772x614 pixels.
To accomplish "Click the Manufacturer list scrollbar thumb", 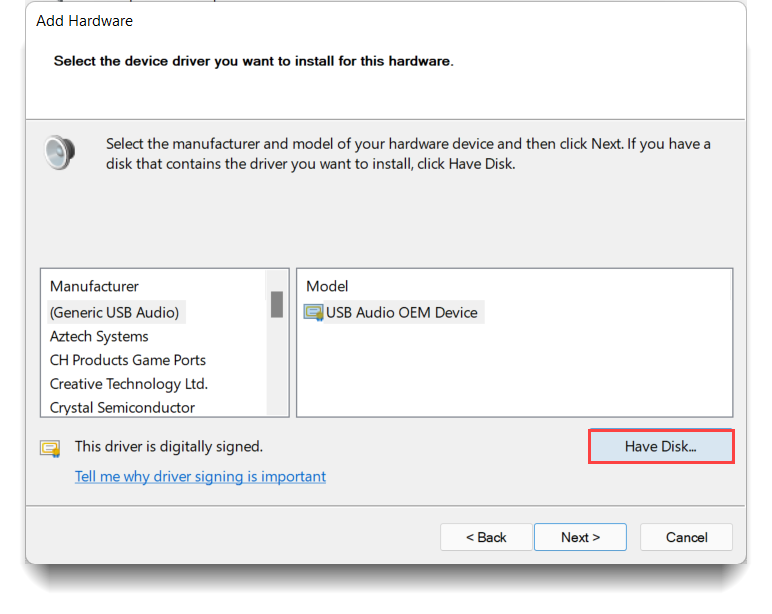I will pyautogui.click(x=277, y=303).
